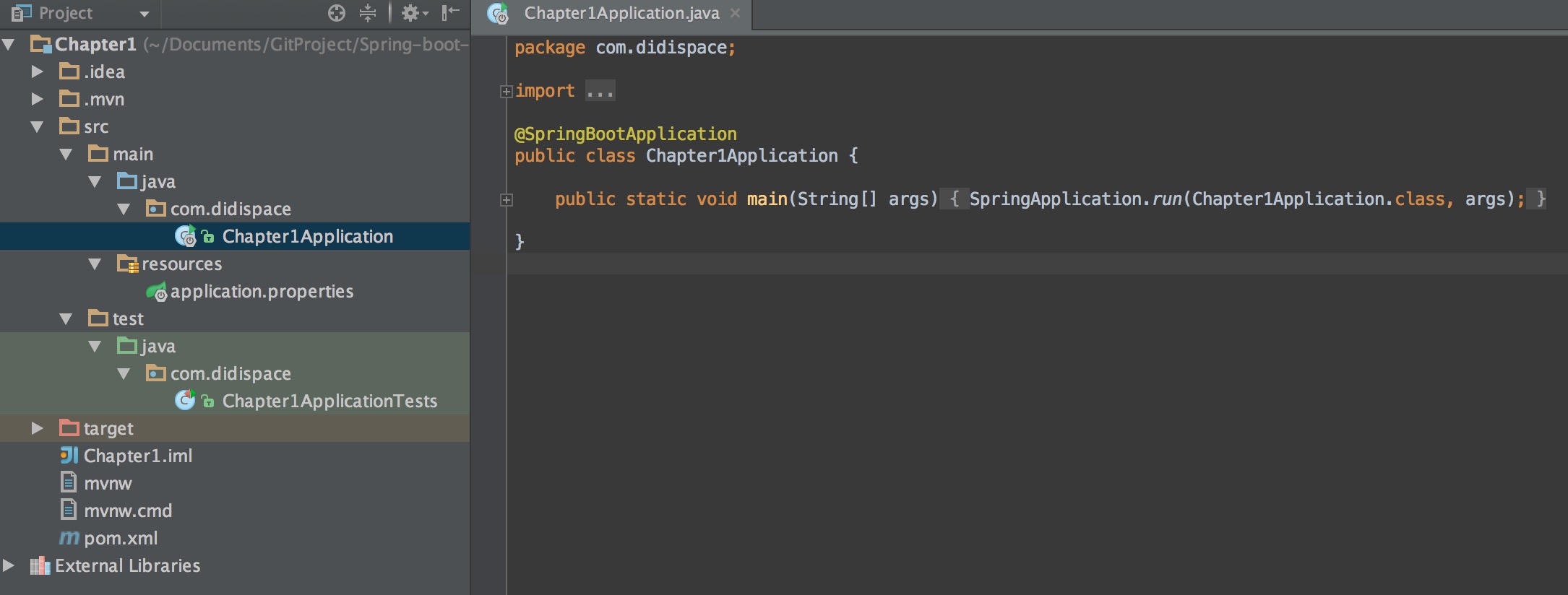Select the Chapter1.iml module file
The image size is (1568, 595).
(x=137, y=456)
